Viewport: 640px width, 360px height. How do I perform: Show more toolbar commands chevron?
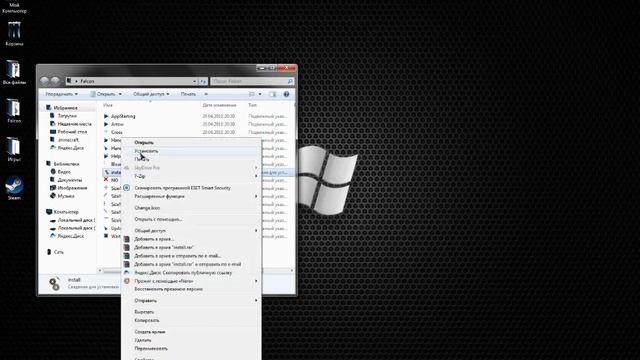[206, 94]
